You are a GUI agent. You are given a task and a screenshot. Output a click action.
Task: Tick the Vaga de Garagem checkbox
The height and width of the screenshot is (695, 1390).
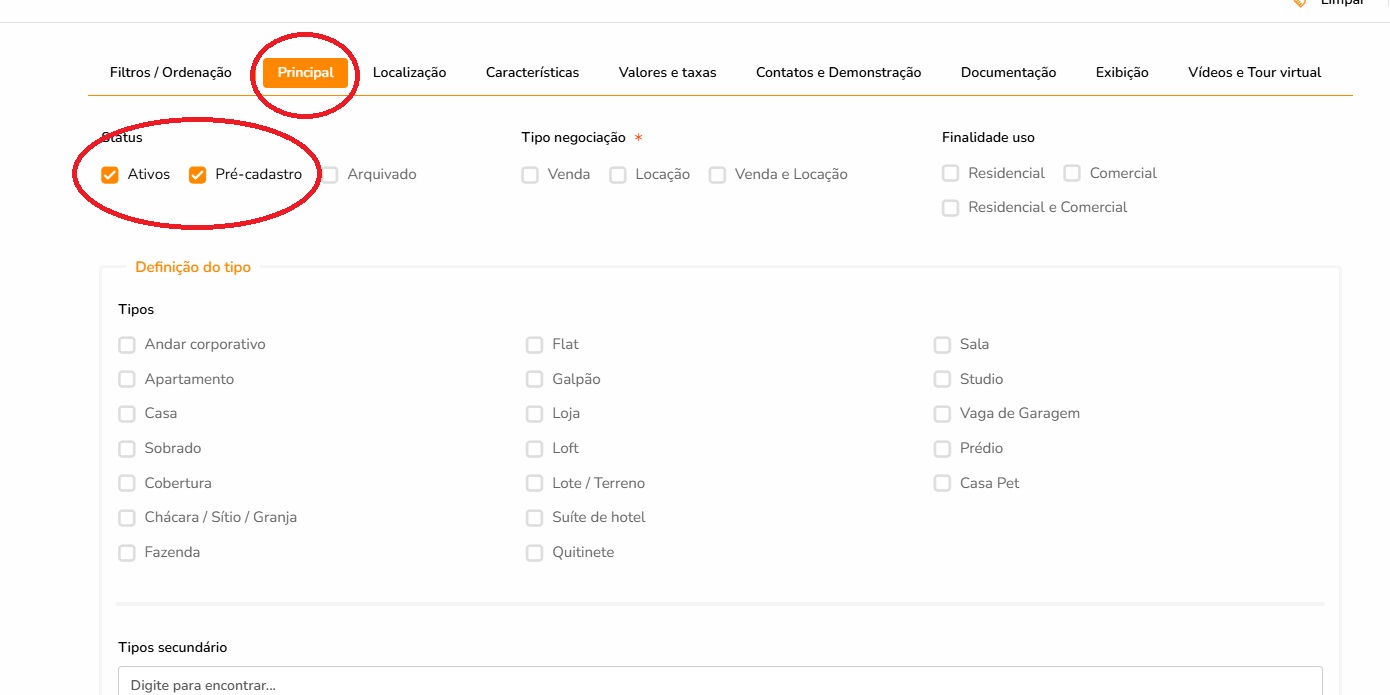click(x=942, y=414)
